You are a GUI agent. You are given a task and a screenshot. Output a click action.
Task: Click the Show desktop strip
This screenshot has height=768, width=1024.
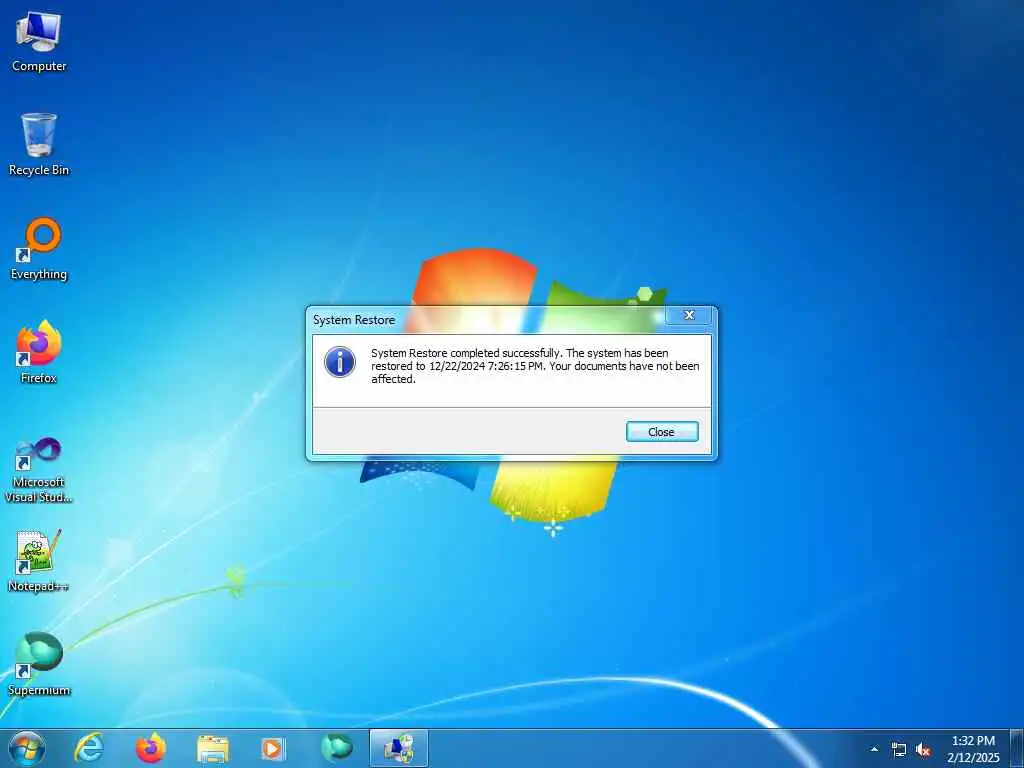coord(1017,748)
